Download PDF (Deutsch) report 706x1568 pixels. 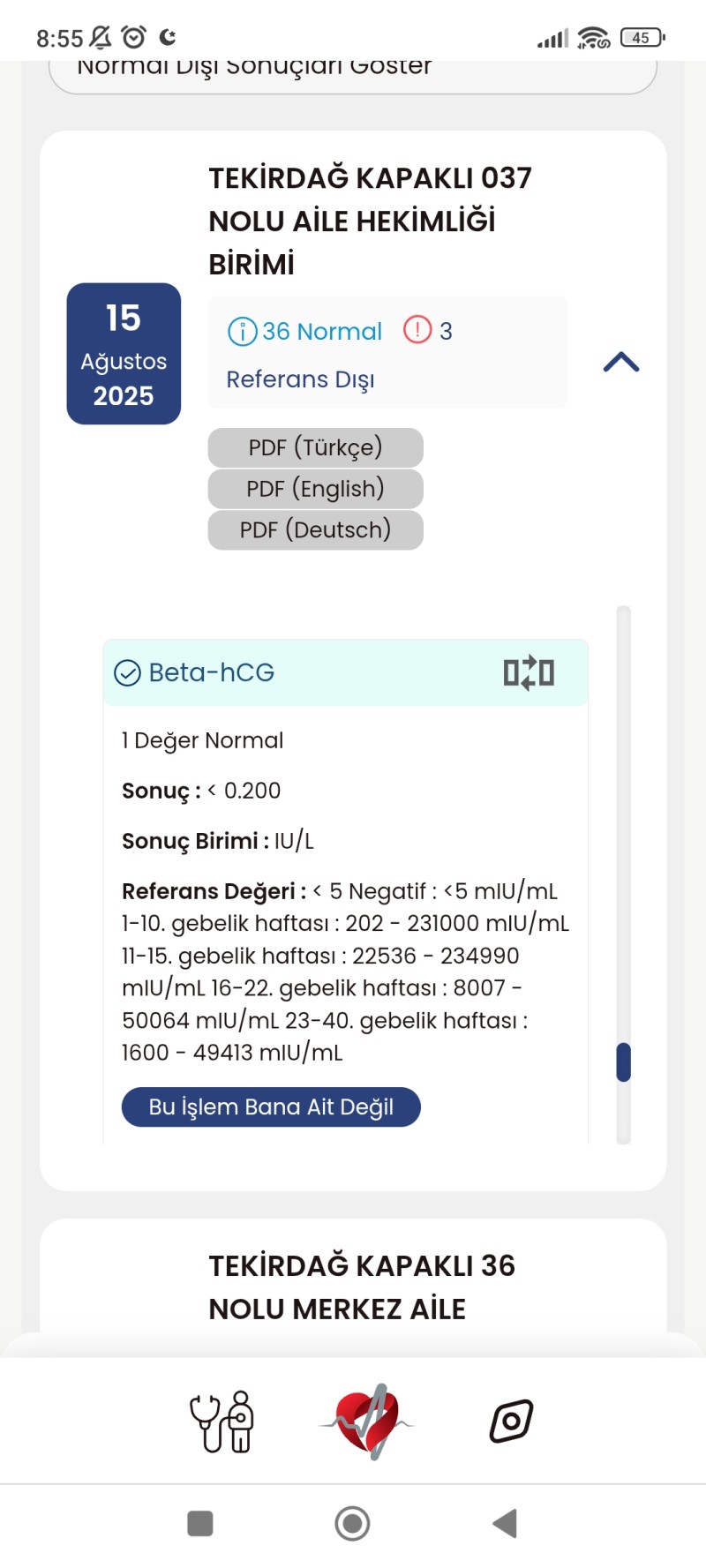(315, 530)
